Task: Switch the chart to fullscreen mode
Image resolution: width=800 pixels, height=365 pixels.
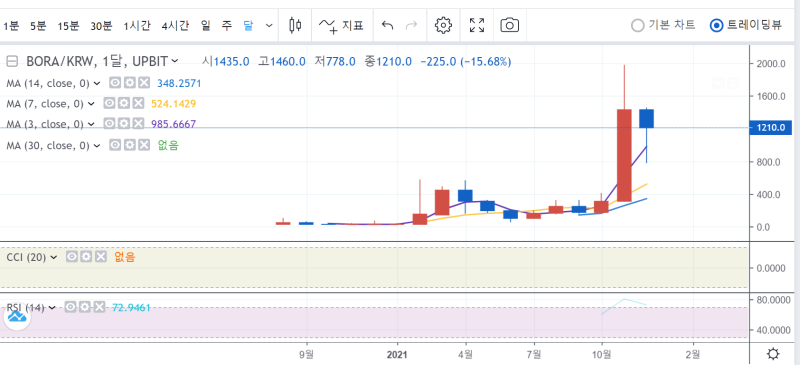Action: point(477,25)
